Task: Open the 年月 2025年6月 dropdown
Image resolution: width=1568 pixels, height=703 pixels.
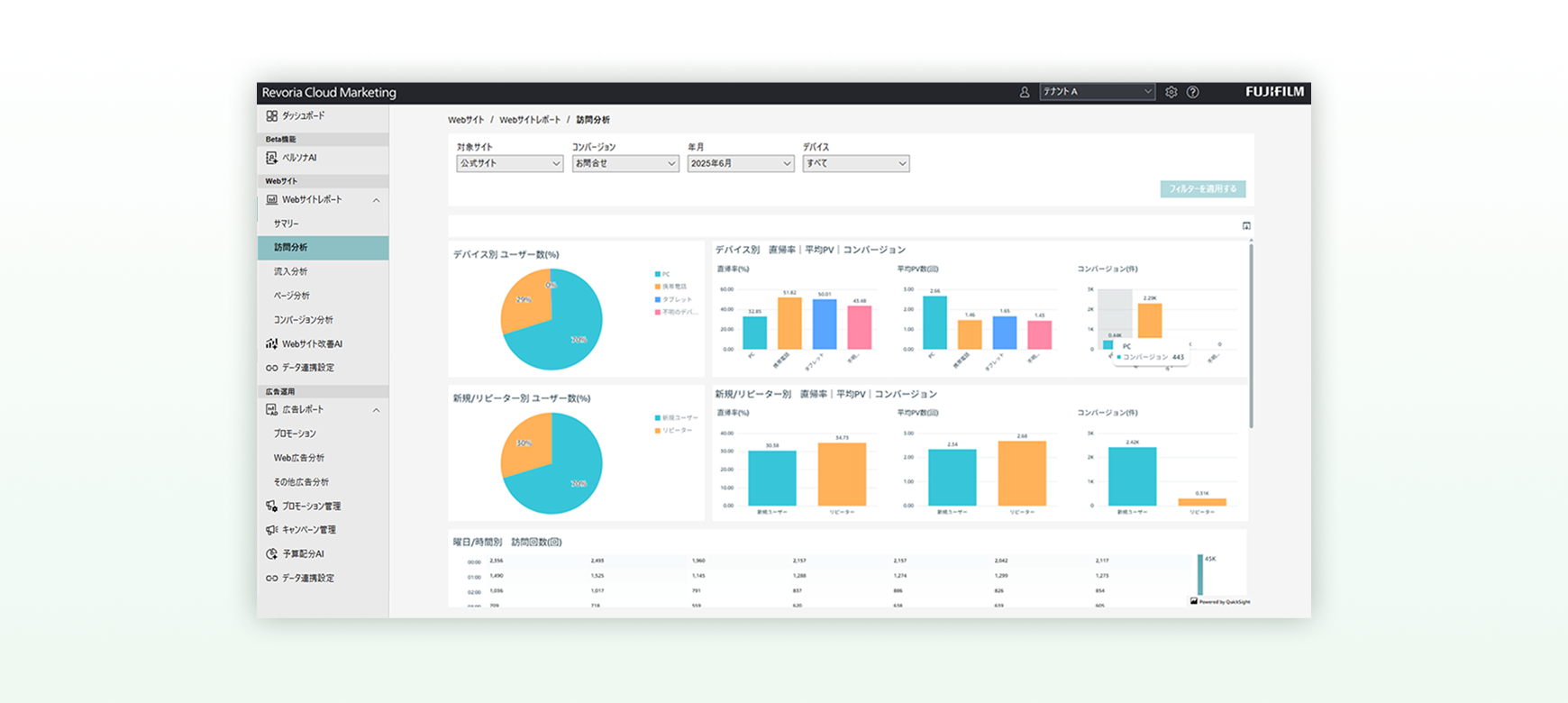Action: click(740, 164)
